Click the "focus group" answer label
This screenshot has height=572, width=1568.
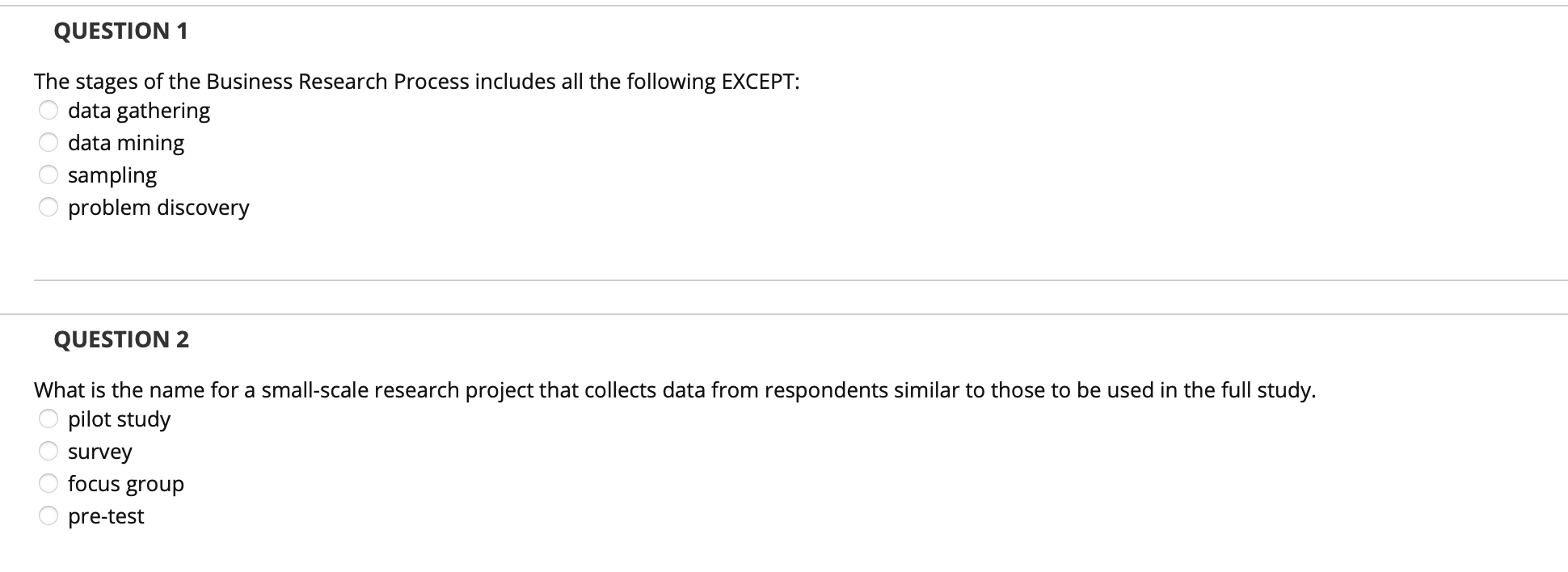126,484
